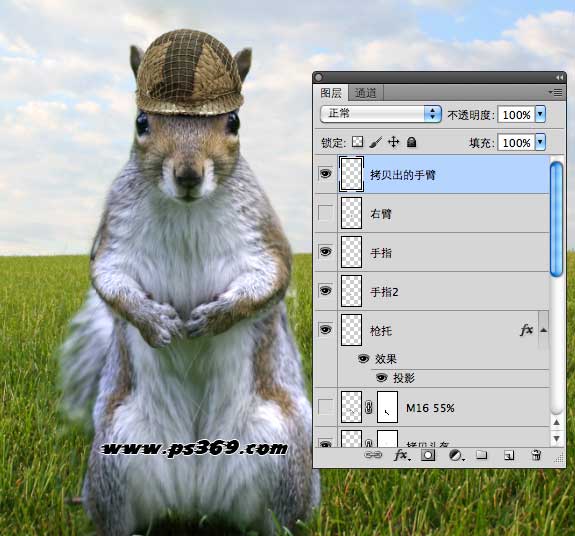The height and width of the screenshot is (536, 575).
Task: Toggle lock transparent pixels icon
Action: 357,142
